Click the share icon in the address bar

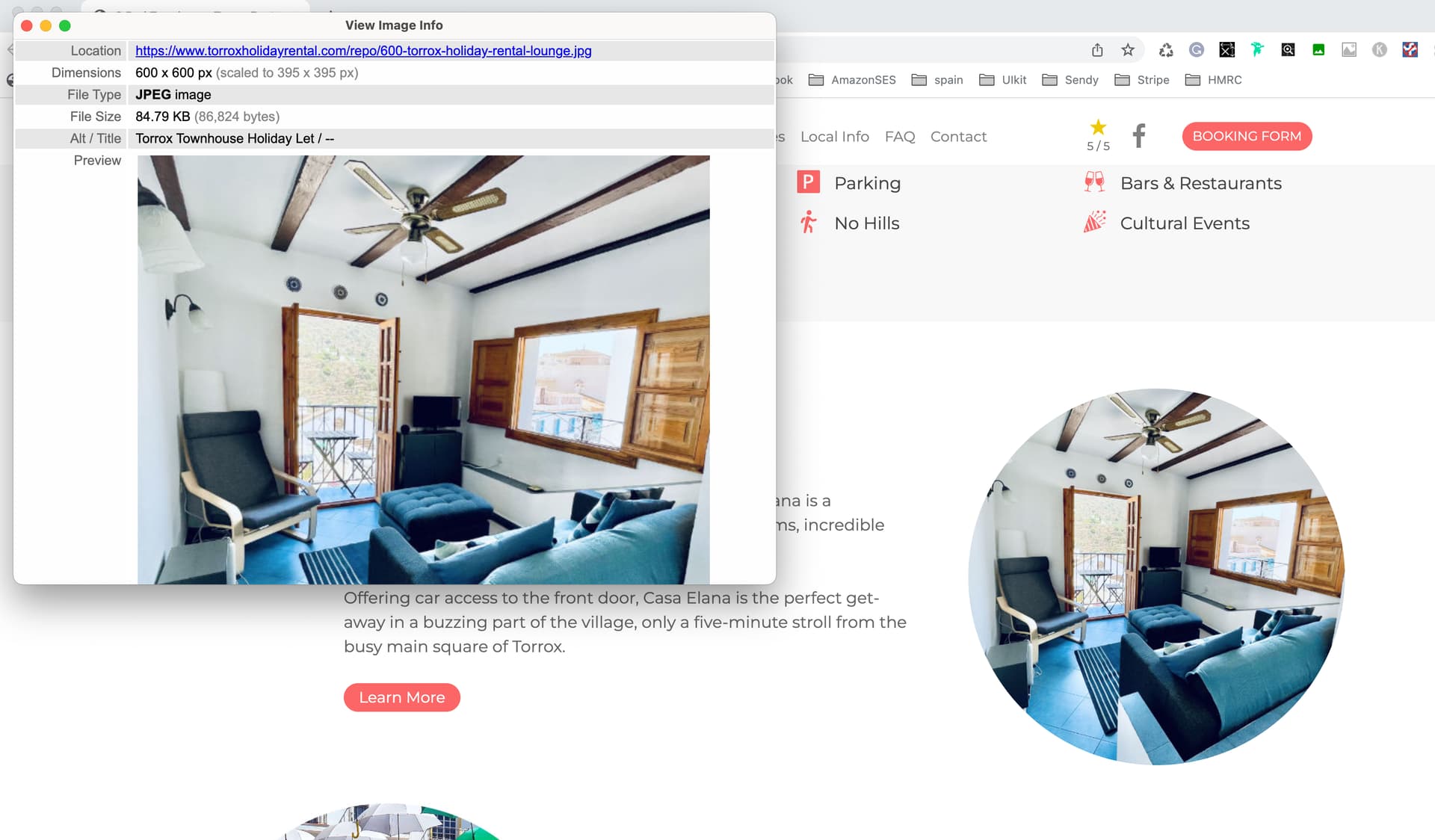1097,50
